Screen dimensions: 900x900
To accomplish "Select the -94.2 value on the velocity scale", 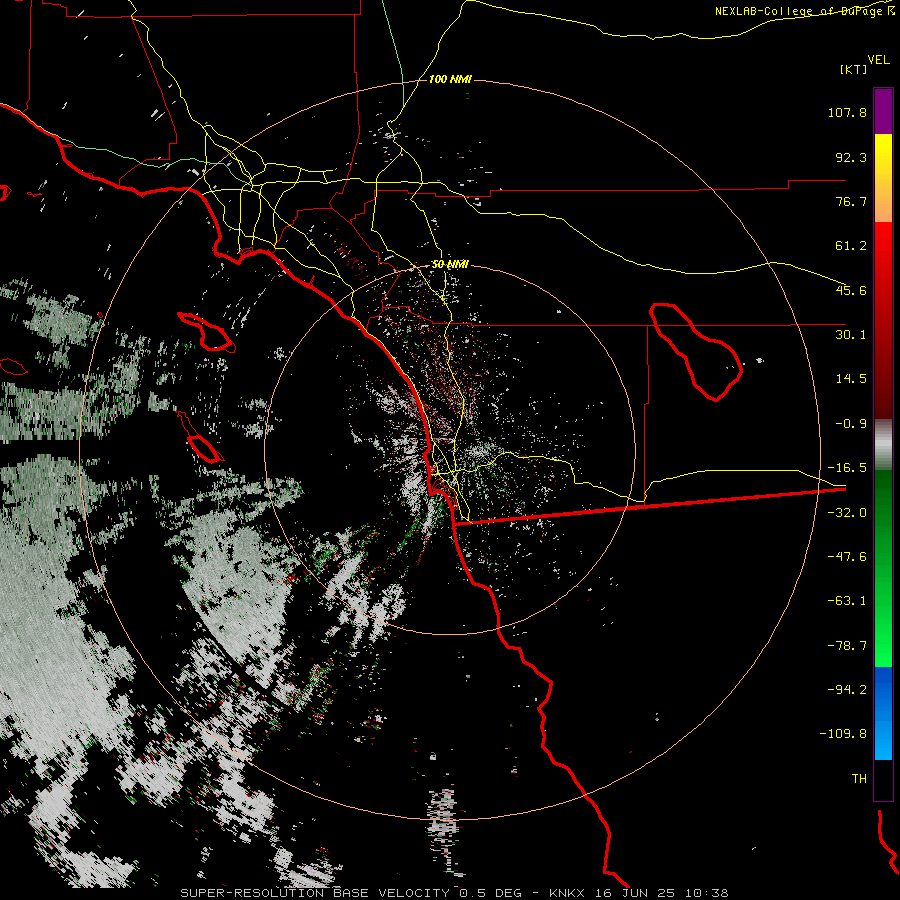I will click(x=847, y=689).
